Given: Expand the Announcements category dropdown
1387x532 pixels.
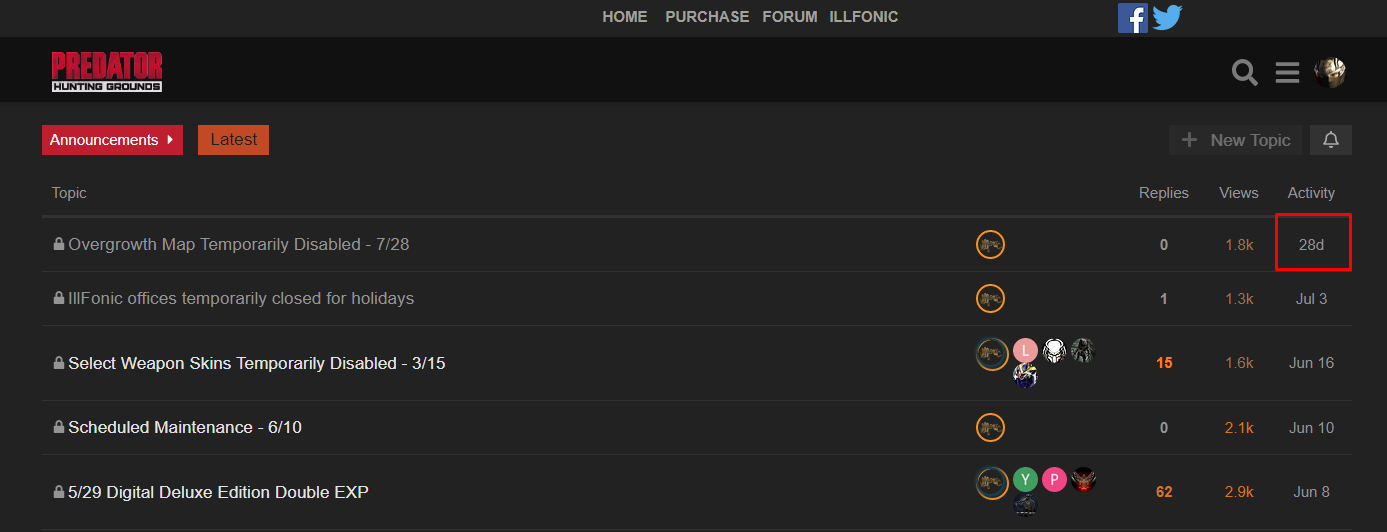Looking at the screenshot, I should pos(112,140).
